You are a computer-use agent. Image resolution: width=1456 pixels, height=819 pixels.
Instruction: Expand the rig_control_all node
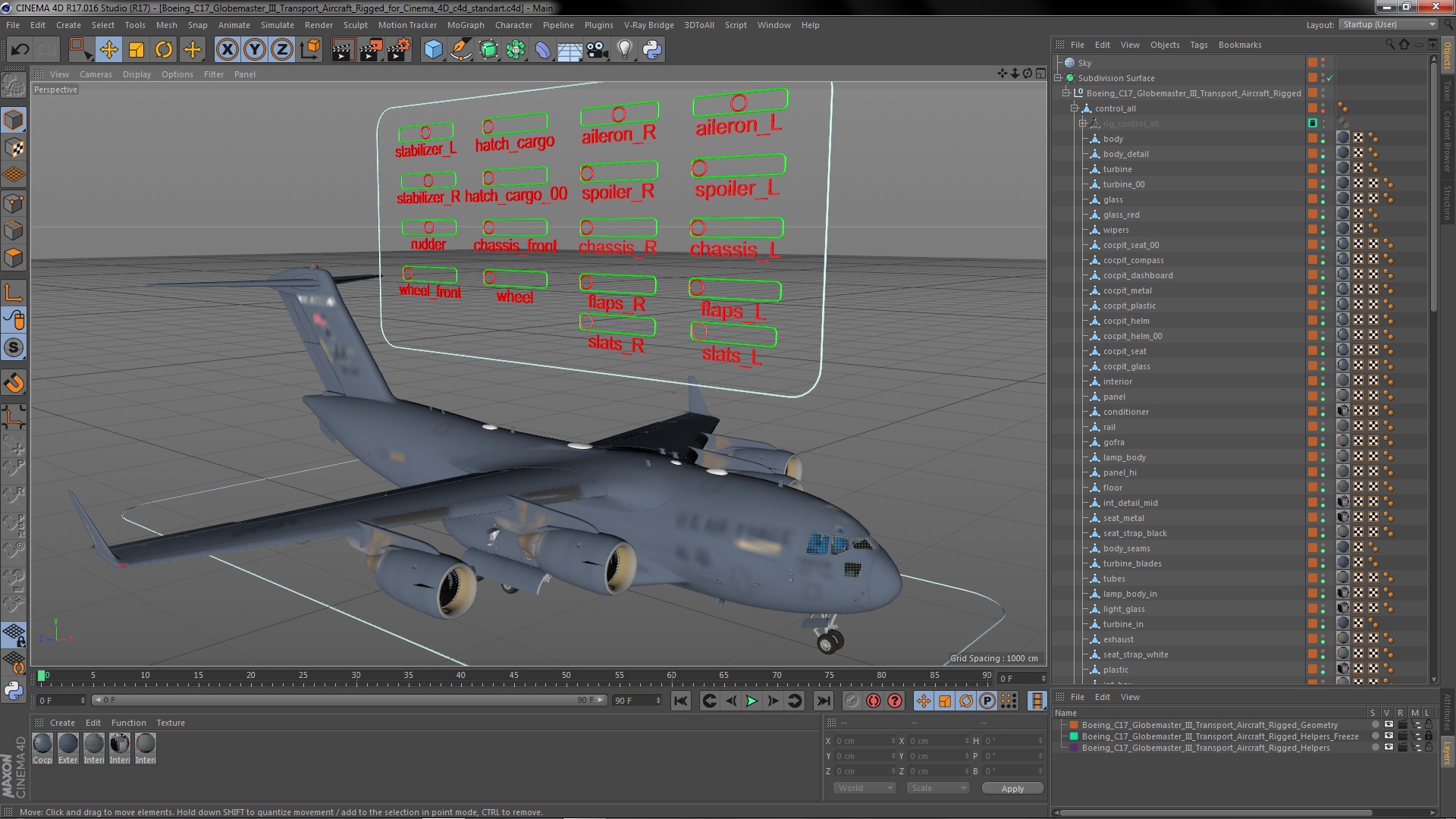pos(1083,124)
